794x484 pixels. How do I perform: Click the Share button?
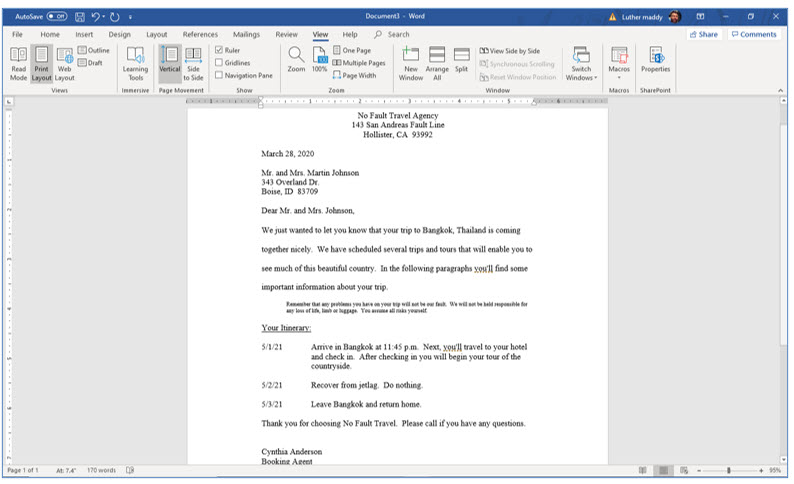704,34
